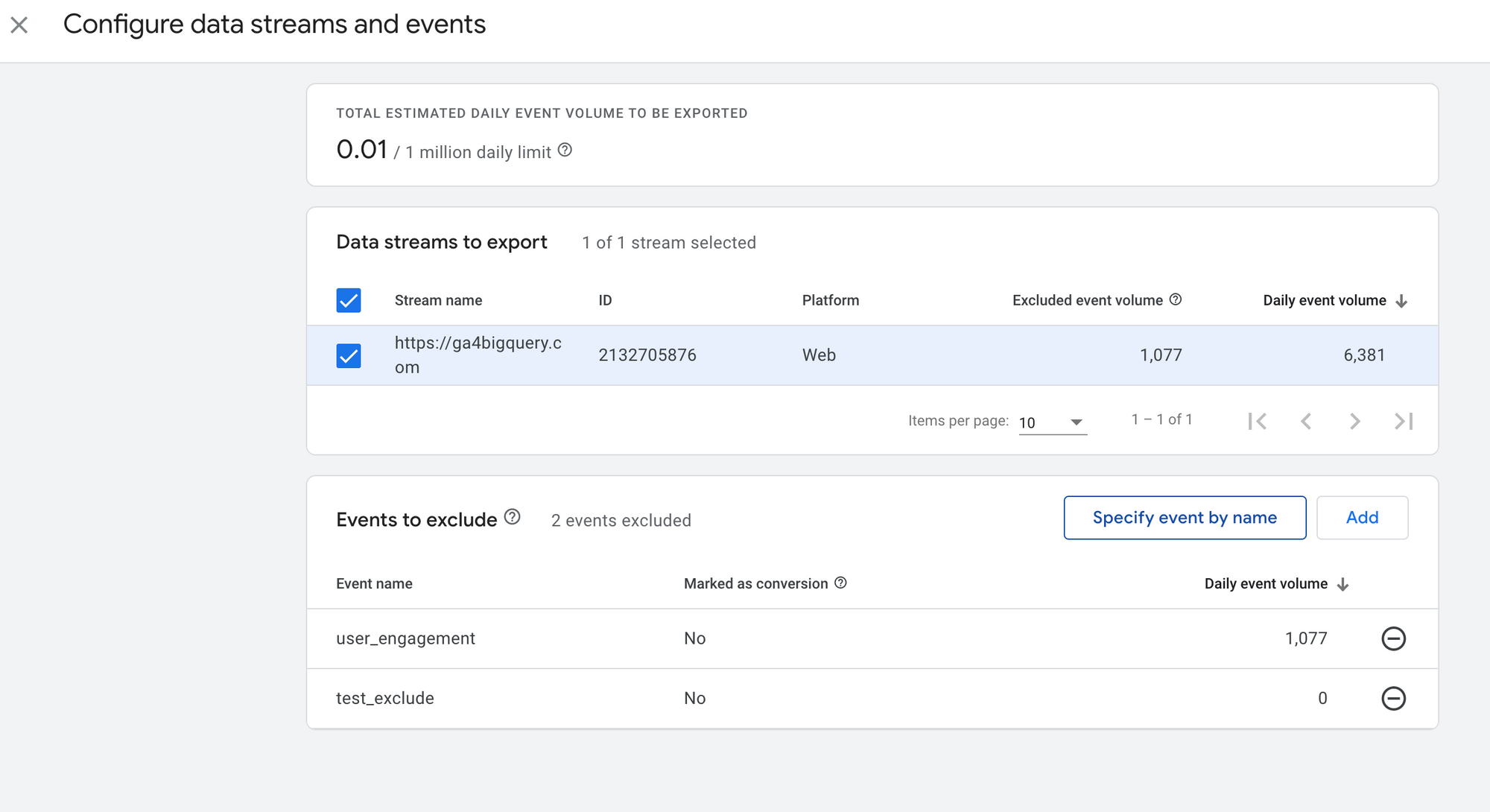Open help for the 1 million daily limit

pos(565,150)
